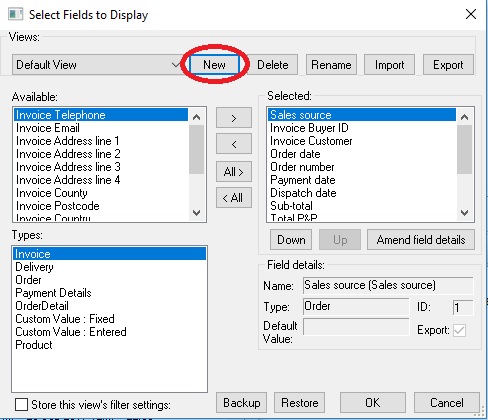Choose 'Order number' in Selected list
Viewport: 488px width, 420px height.
pos(302,167)
